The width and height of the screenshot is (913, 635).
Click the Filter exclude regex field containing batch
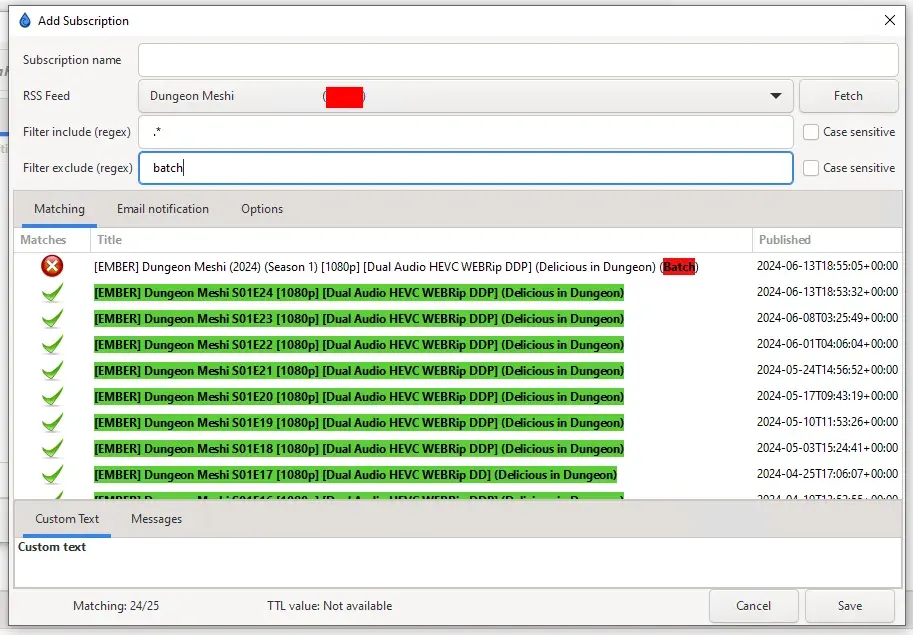click(x=466, y=168)
